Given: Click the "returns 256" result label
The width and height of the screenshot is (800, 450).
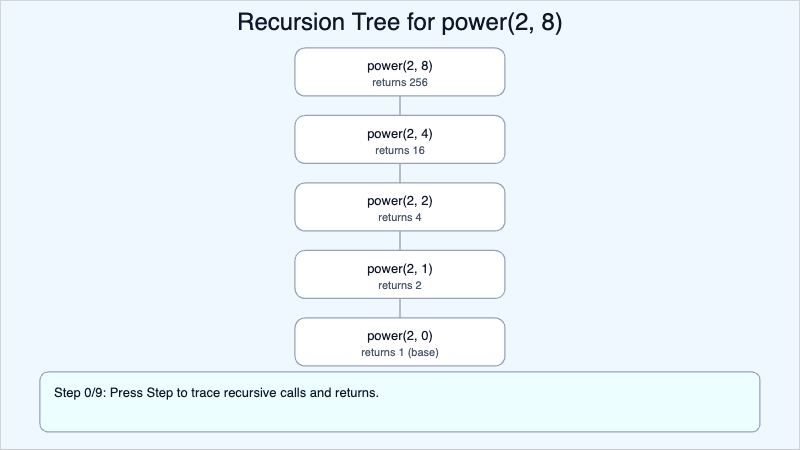Looking at the screenshot, I should [400, 82].
